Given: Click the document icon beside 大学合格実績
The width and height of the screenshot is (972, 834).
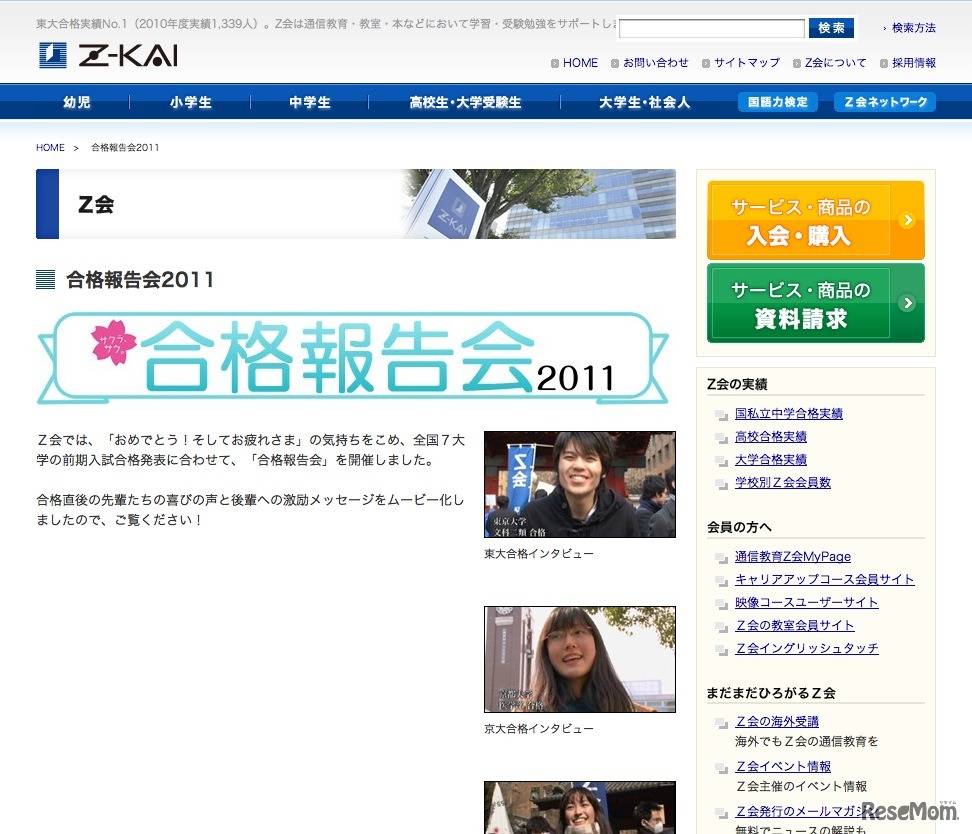Looking at the screenshot, I should pyautogui.click(x=722, y=460).
